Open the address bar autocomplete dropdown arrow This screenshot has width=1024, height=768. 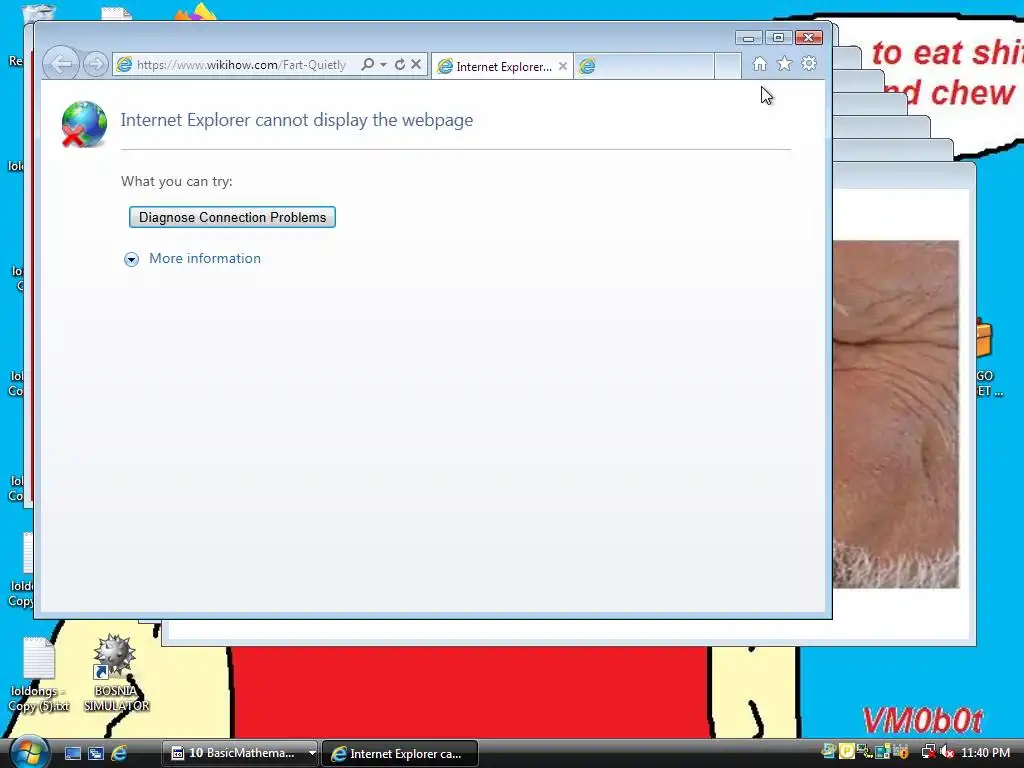tap(383, 65)
